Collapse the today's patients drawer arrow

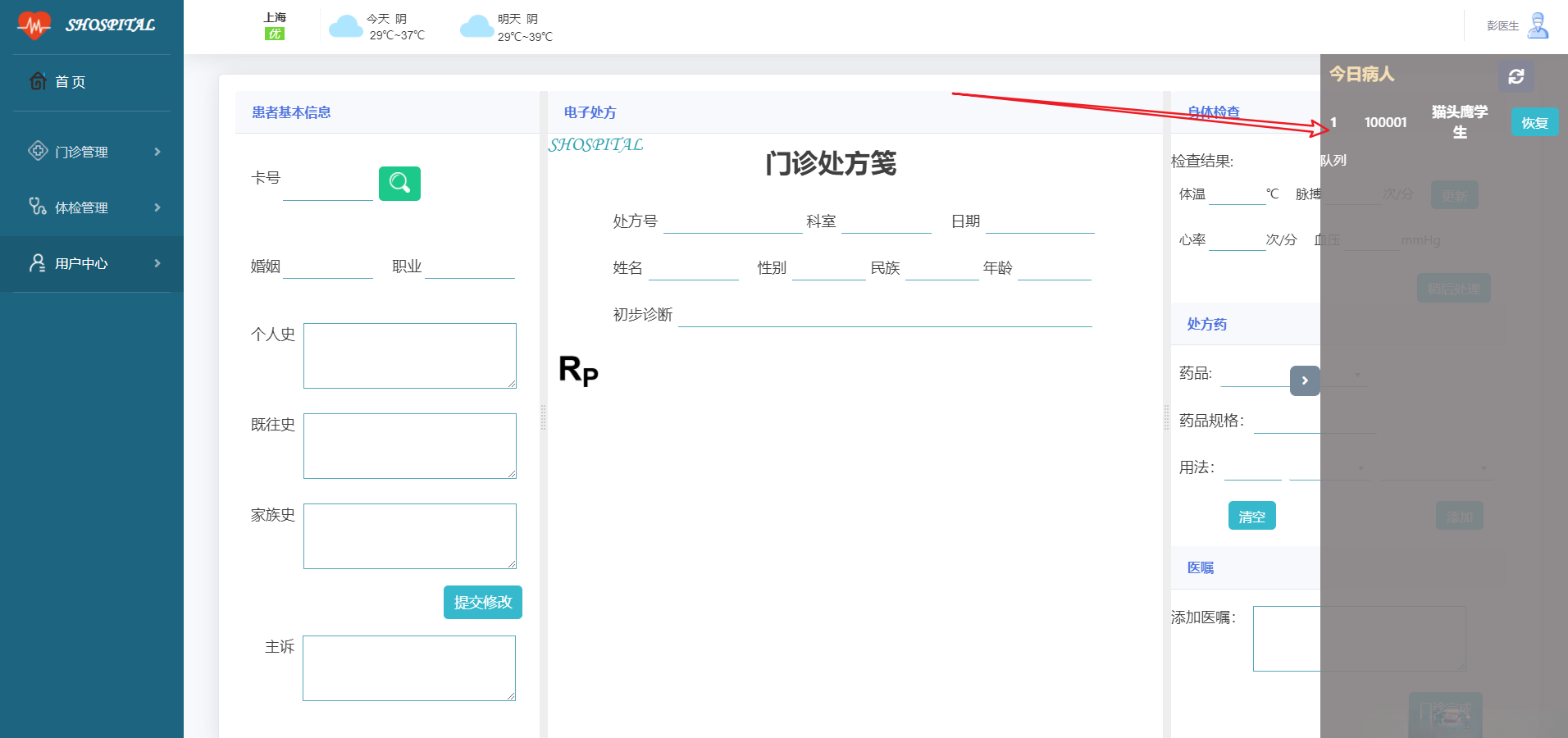coord(1305,380)
